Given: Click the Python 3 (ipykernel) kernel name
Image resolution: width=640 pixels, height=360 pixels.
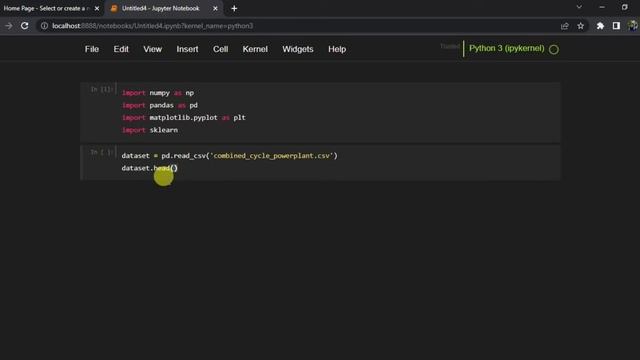Looking at the screenshot, I should pyautogui.click(x=507, y=48).
